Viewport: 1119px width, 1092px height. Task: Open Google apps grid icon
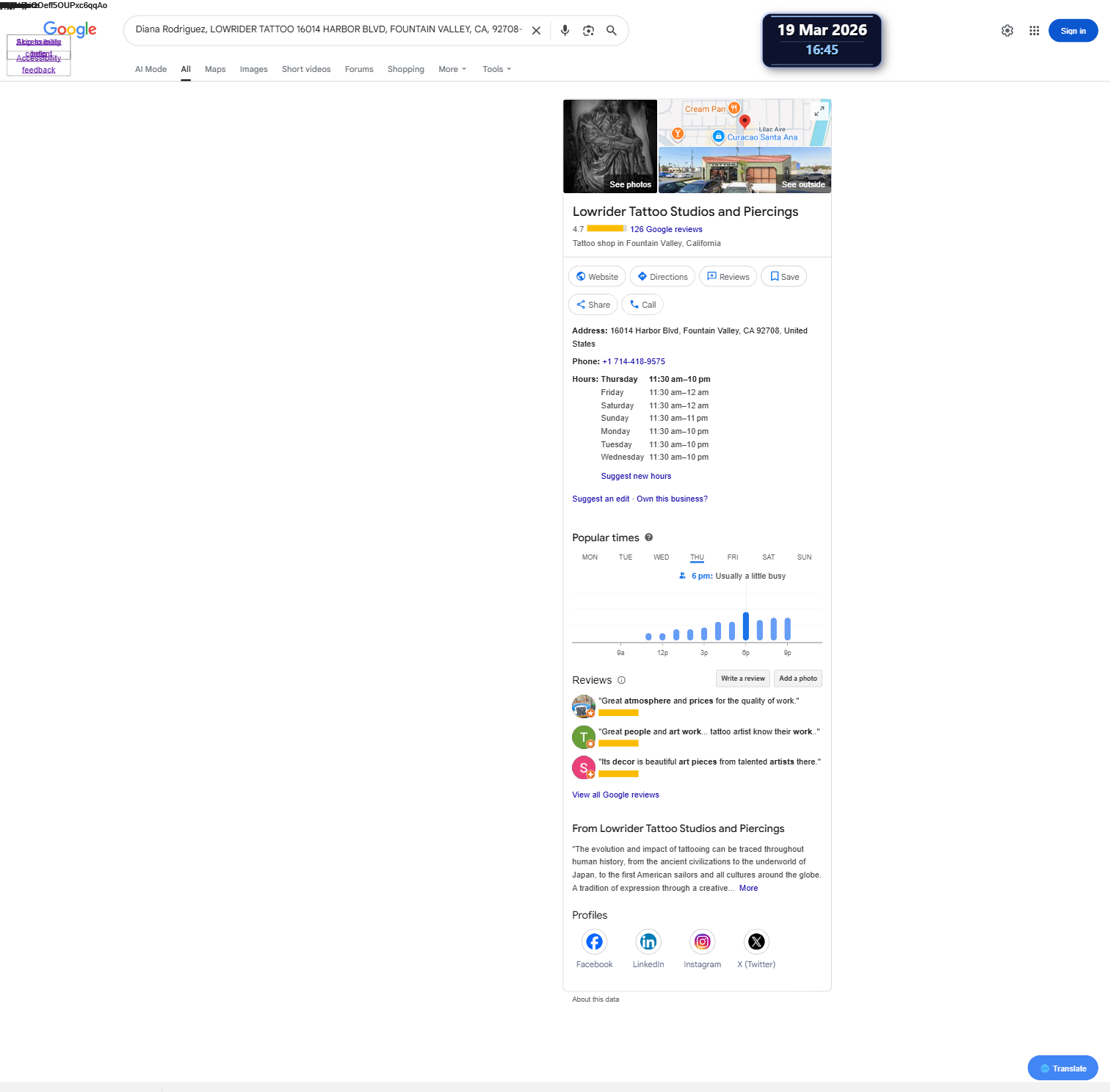point(1034,31)
